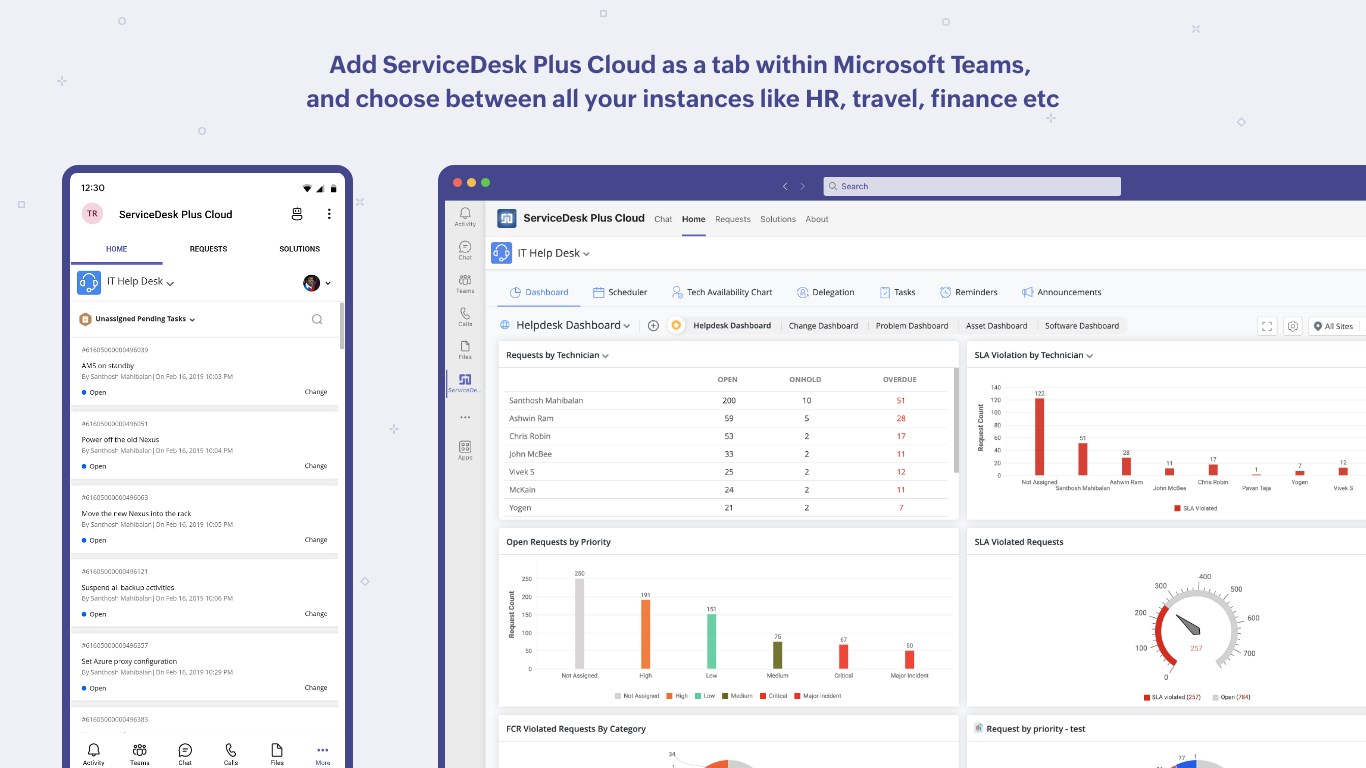This screenshot has height=768, width=1366.
Task: Open the Santhosh Mahibalan overdue count 51
Action: (x=900, y=400)
